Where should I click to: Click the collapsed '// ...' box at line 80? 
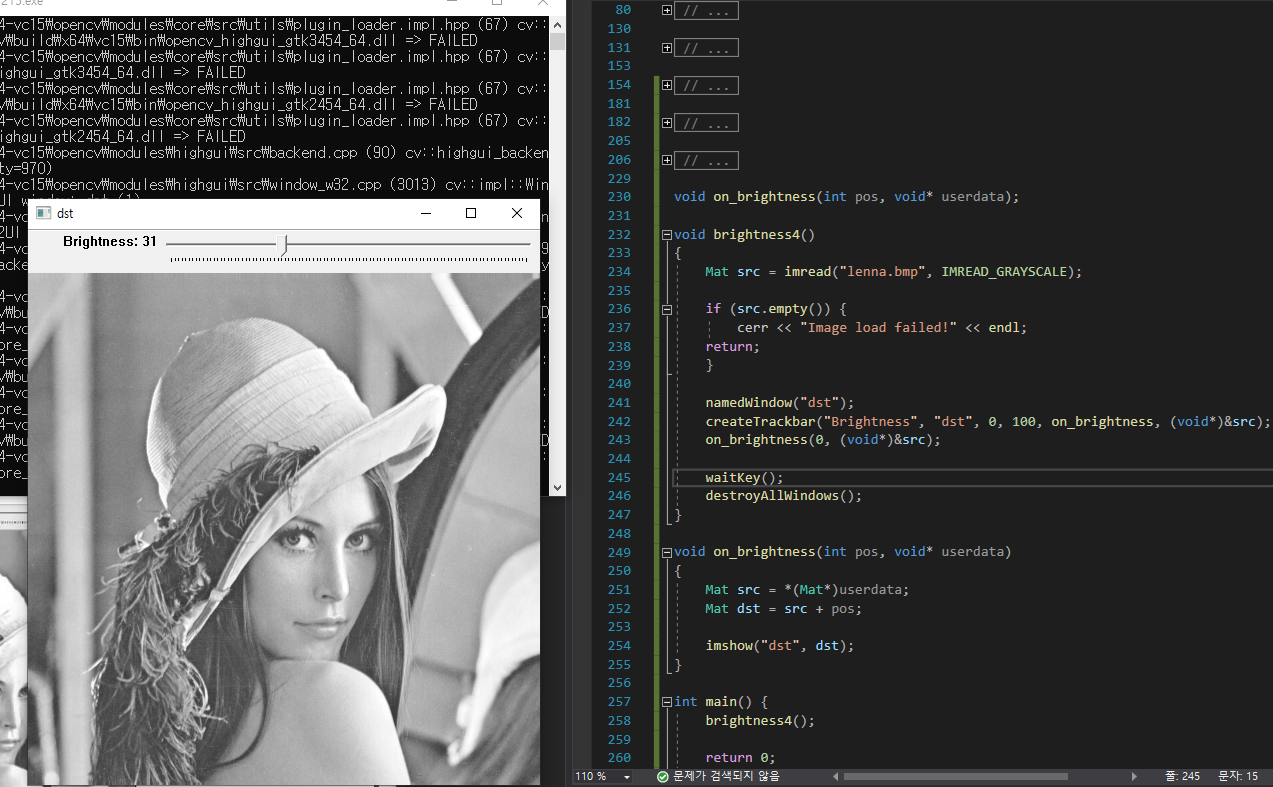[x=707, y=11]
